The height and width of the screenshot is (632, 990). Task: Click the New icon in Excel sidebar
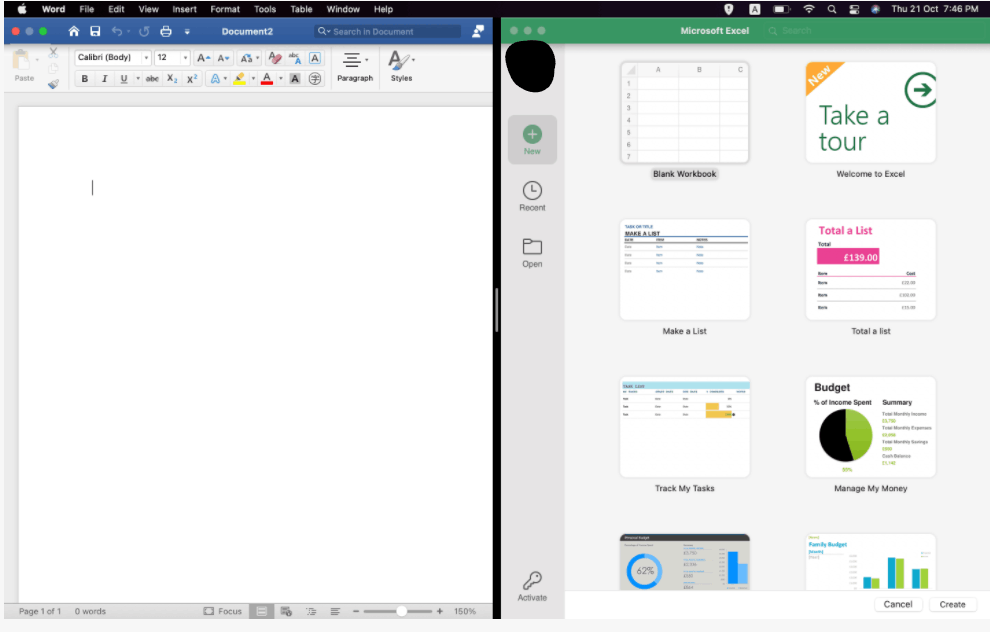(x=532, y=140)
